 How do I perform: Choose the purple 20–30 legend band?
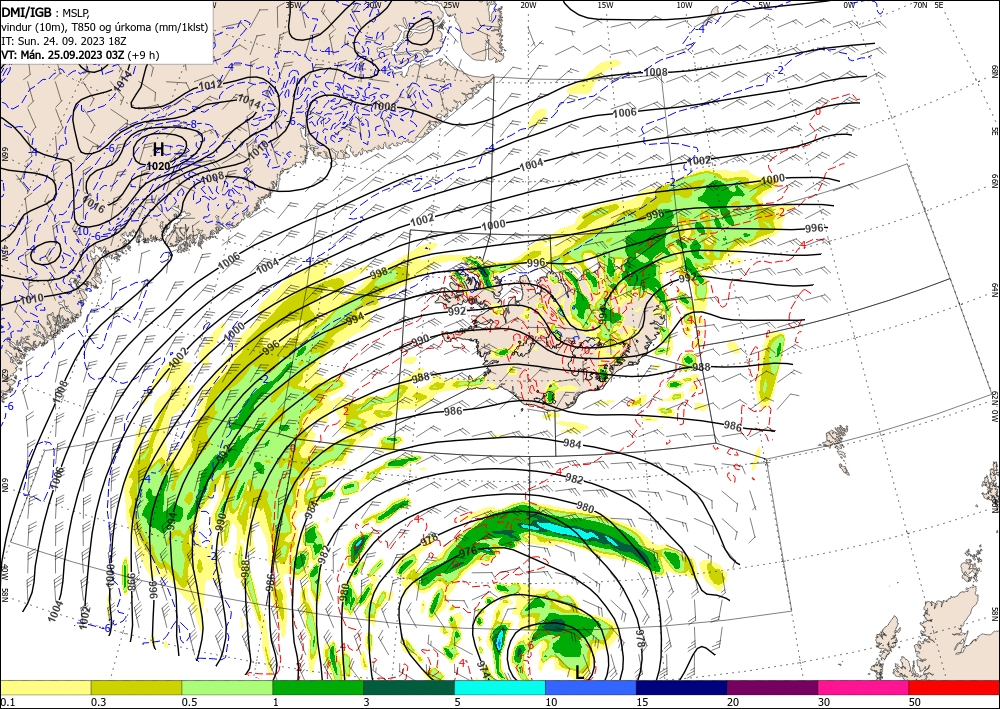[x=772, y=687]
